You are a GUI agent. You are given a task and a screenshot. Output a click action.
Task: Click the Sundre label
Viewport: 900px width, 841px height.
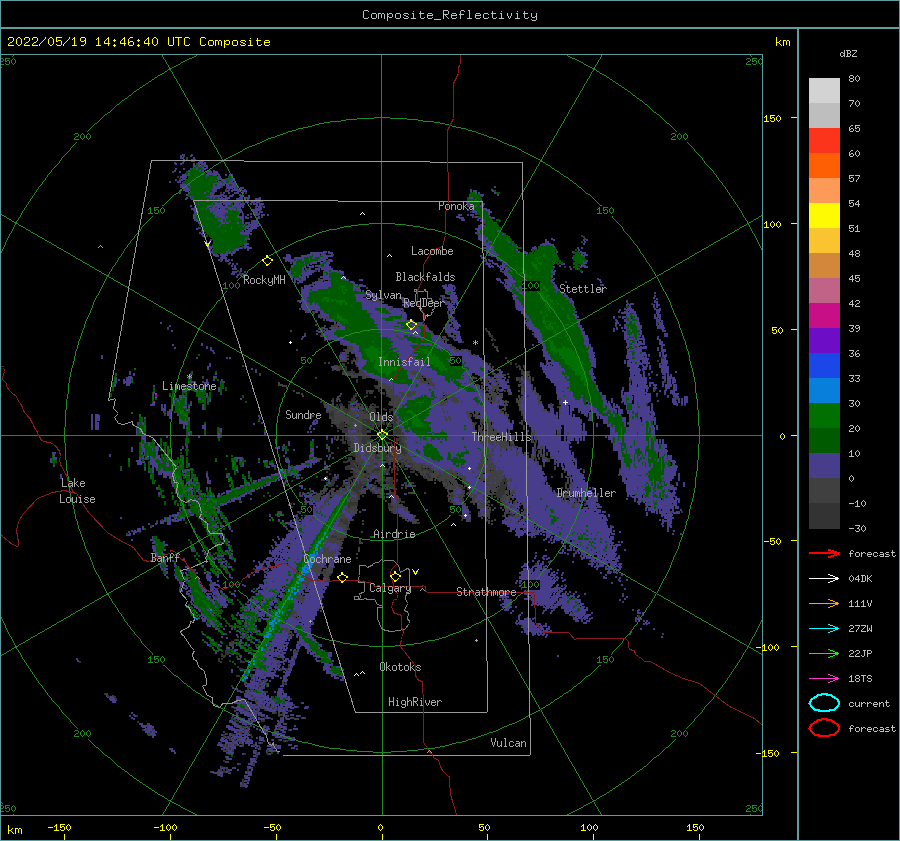[x=303, y=414]
